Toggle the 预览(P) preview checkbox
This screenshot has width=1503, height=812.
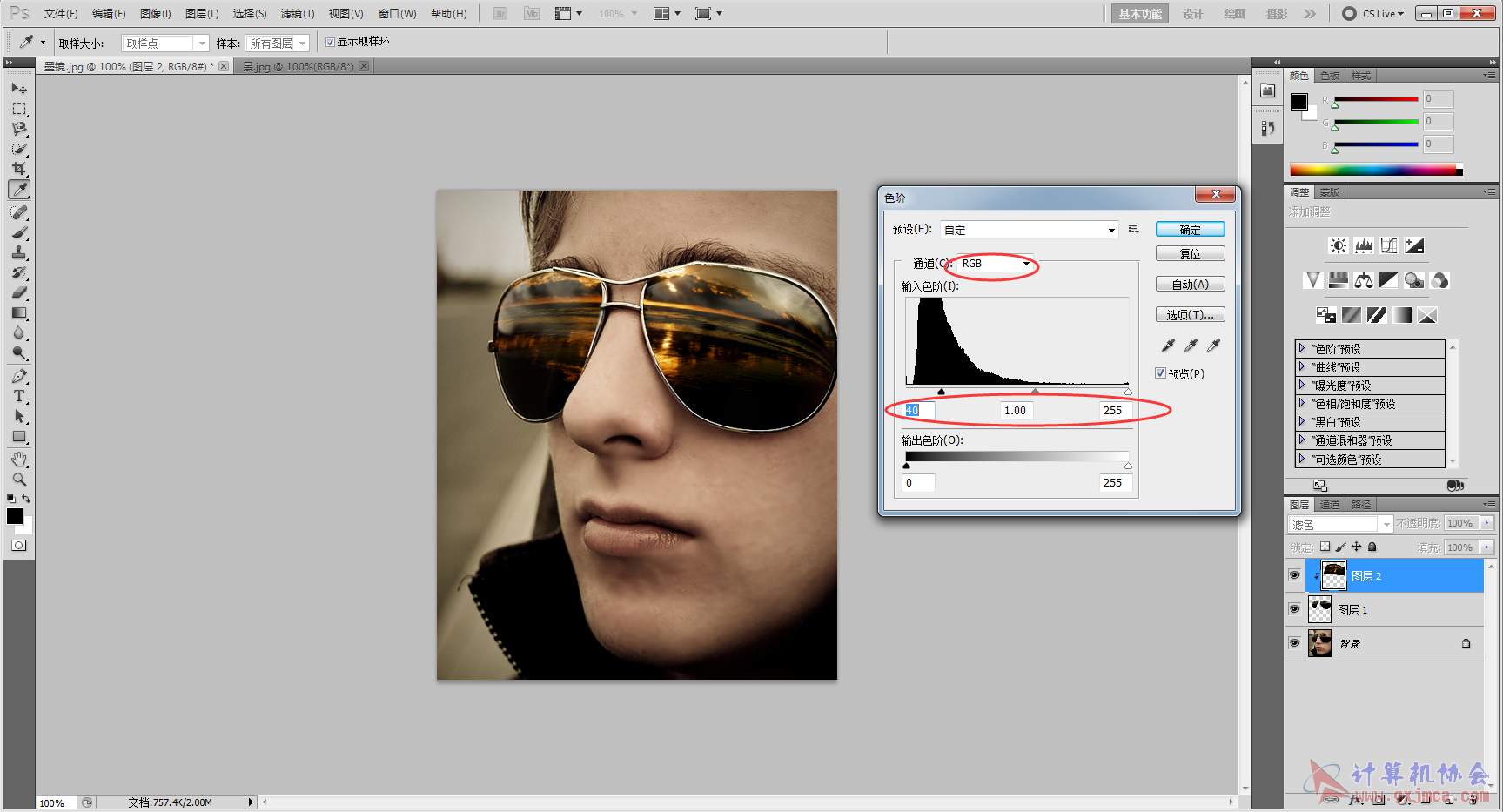pos(1160,373)
